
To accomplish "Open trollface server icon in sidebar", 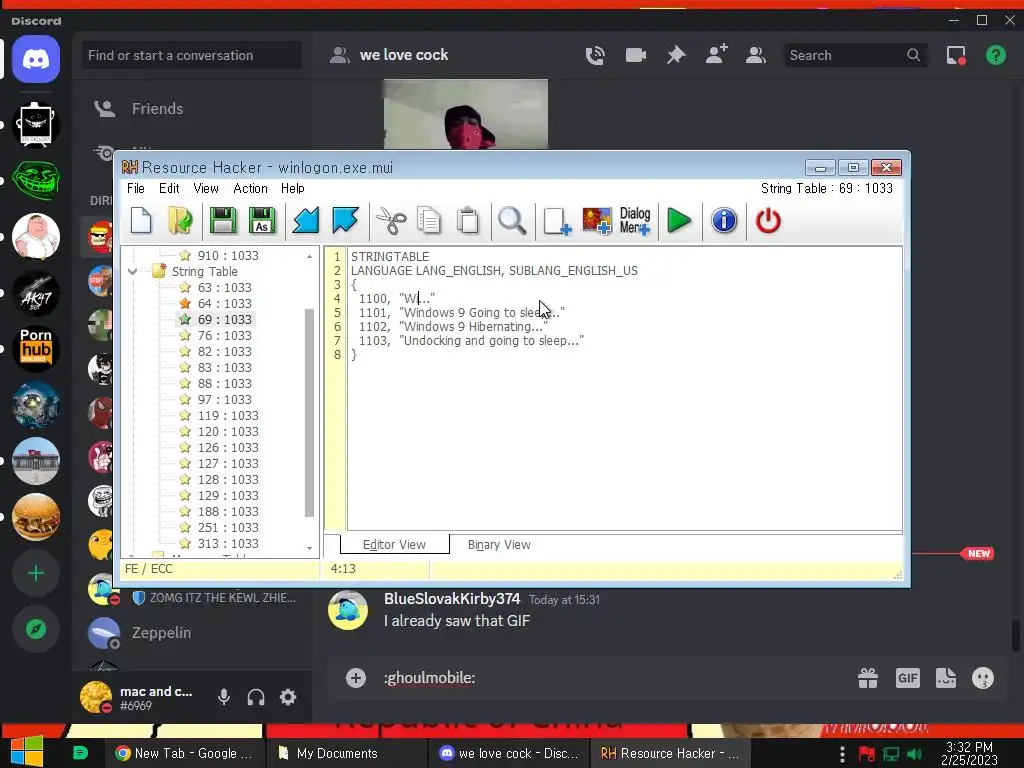I will click(36, 180).
